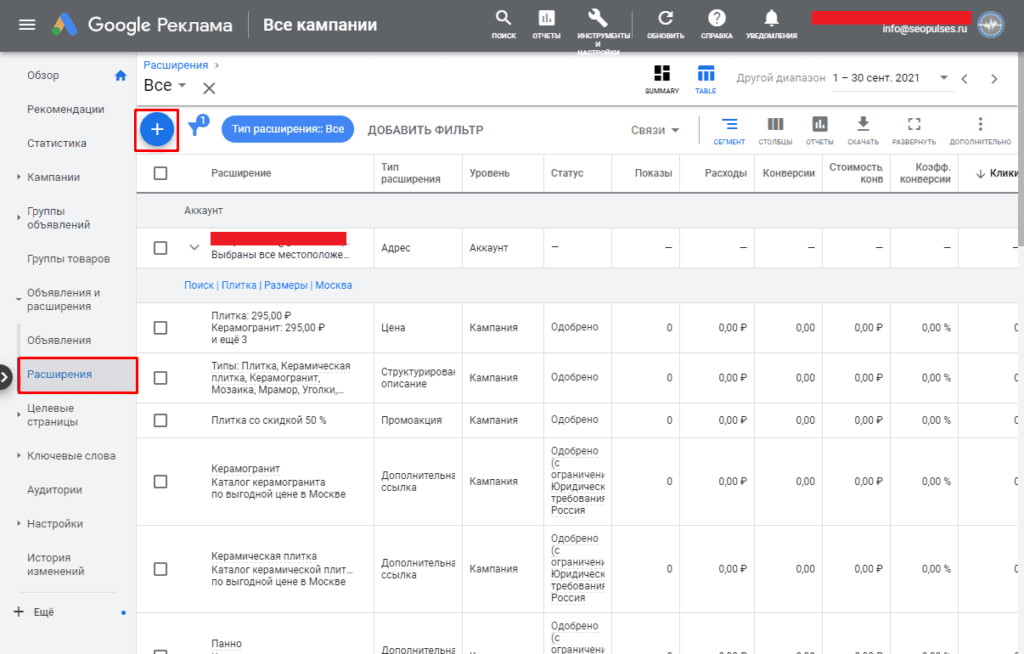Open the date range dropdown arrow
Viewport: 1024px width, 654px height.
[x=943, y=78]
